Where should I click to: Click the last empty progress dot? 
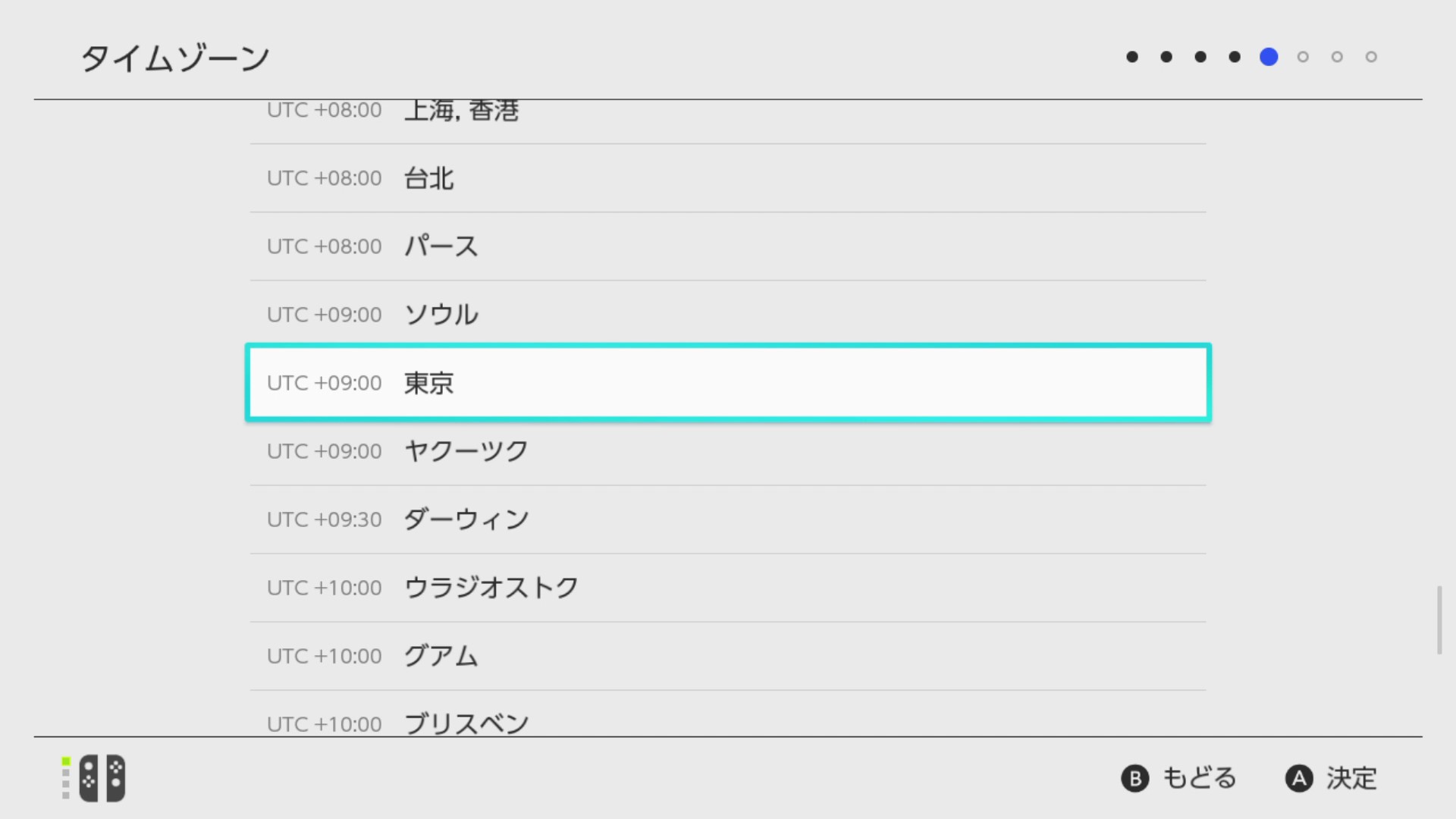tap(1371, 57)
